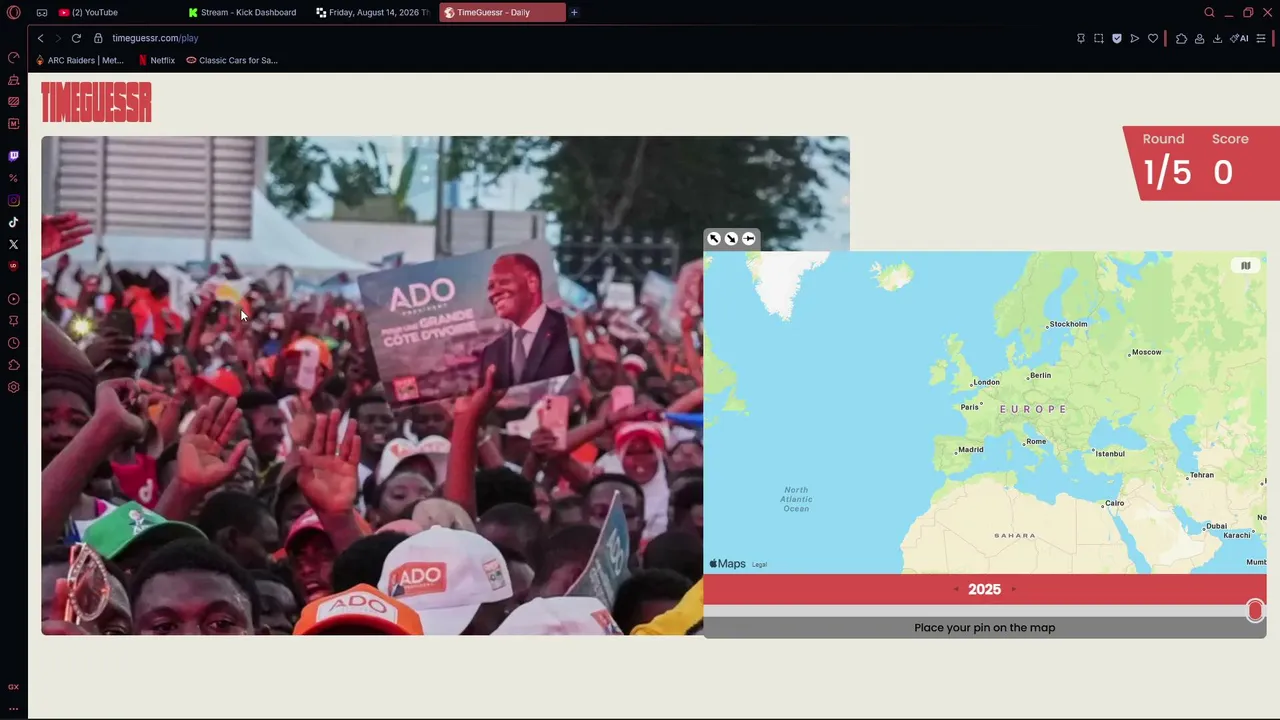
Task: Click the TimeGuessr logo
Action: pos(96,102)
